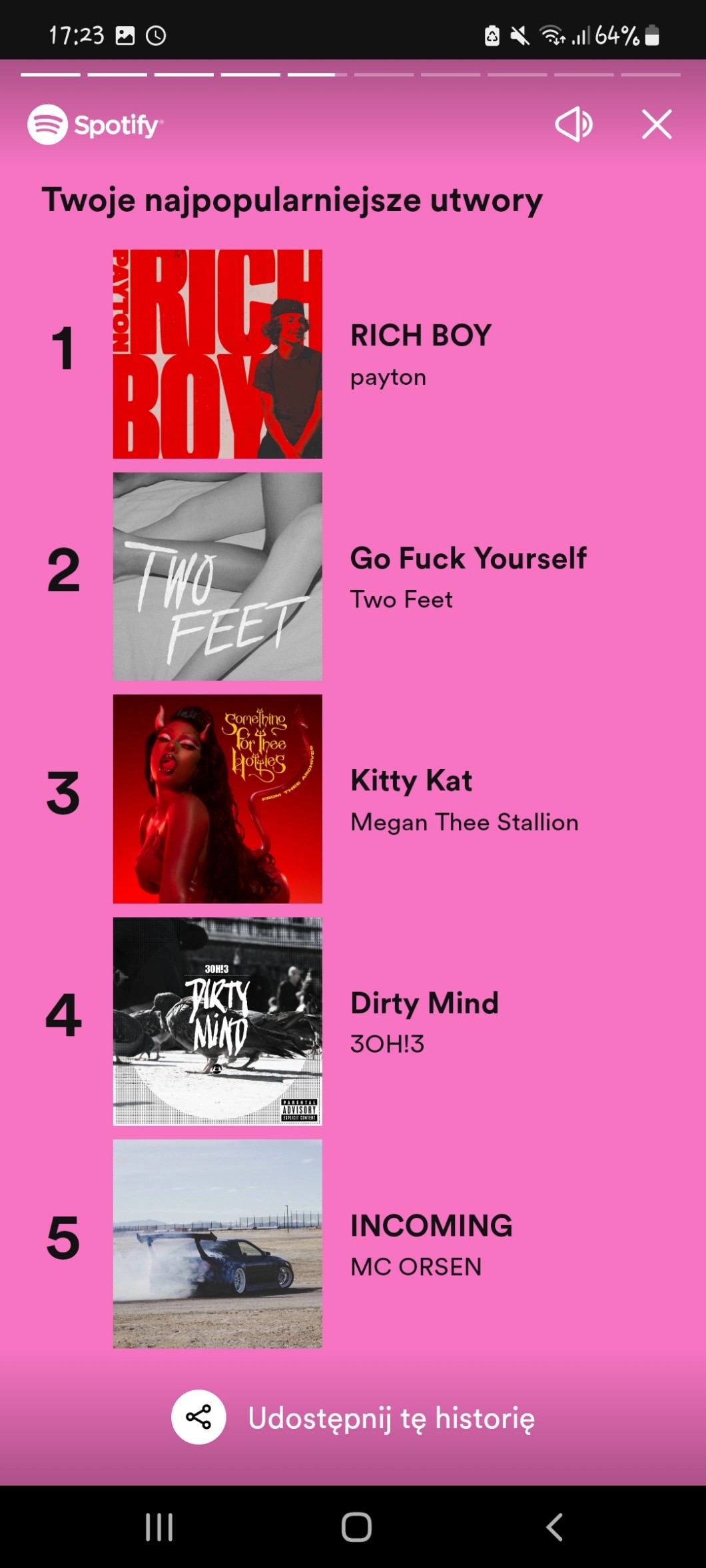706x1568 pixels.
Task: Open the RICH BOY album cover
Action: (x=218, y=354)
